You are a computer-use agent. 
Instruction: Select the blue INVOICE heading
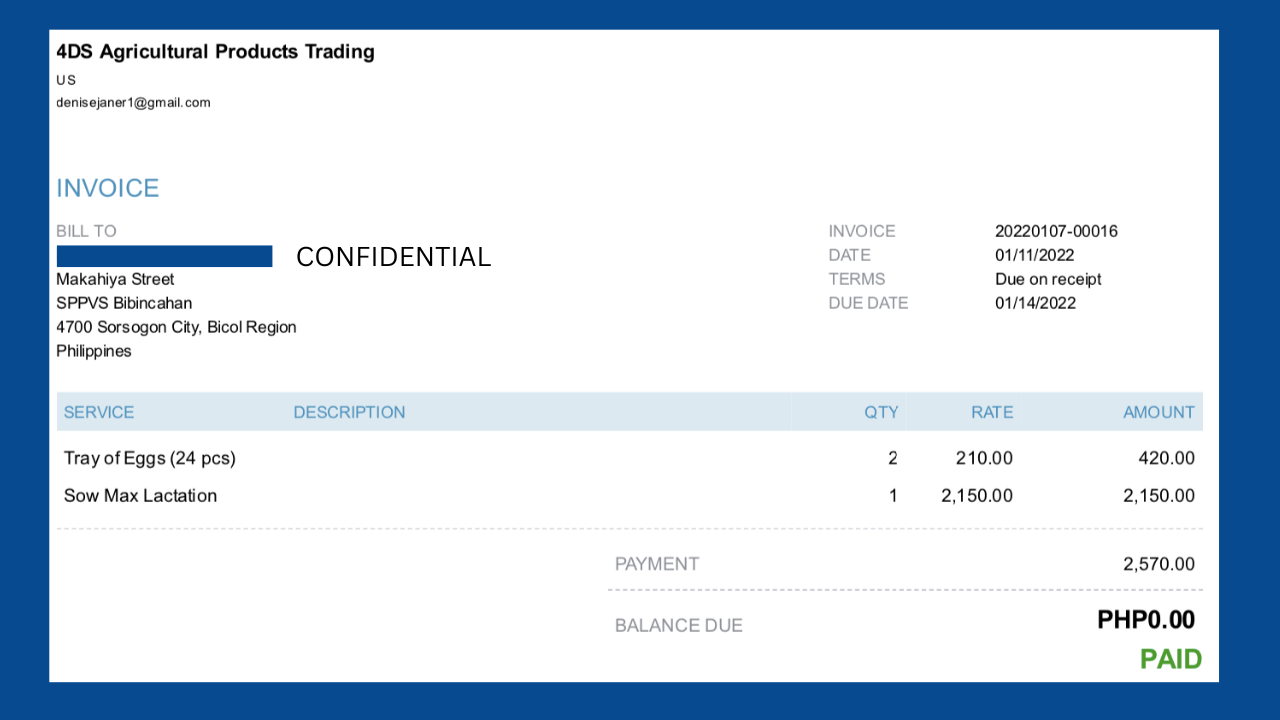click(x=108, y=188)
